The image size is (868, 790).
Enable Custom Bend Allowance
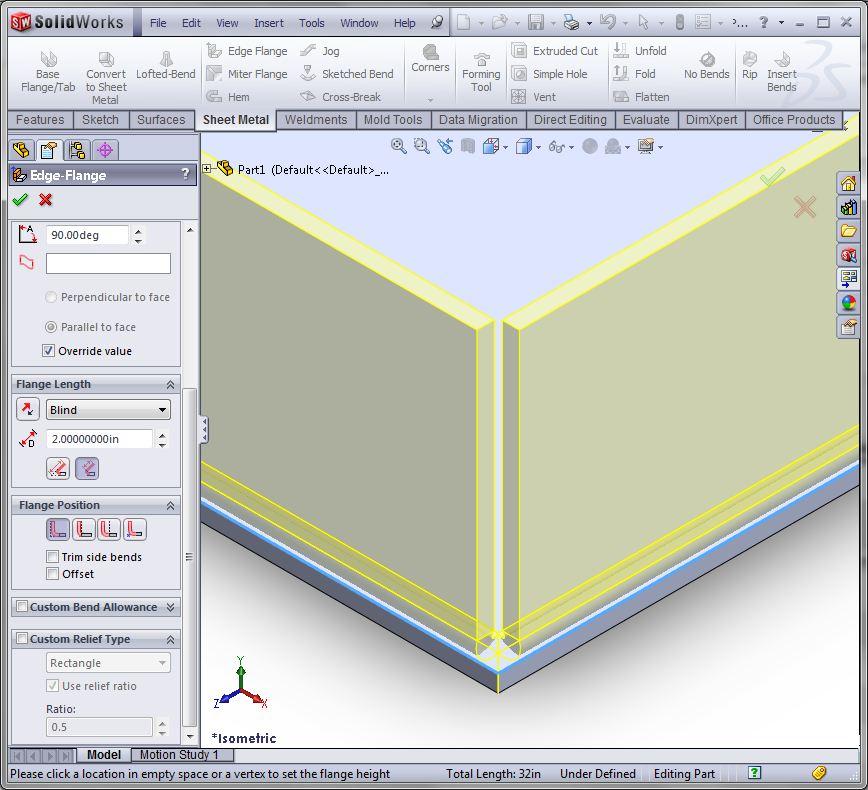[x=22, y=607]
